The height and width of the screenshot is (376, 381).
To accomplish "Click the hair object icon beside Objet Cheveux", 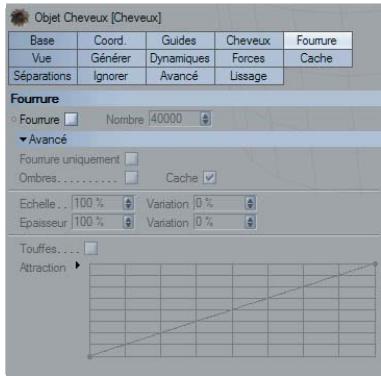I will pos(19,18).
